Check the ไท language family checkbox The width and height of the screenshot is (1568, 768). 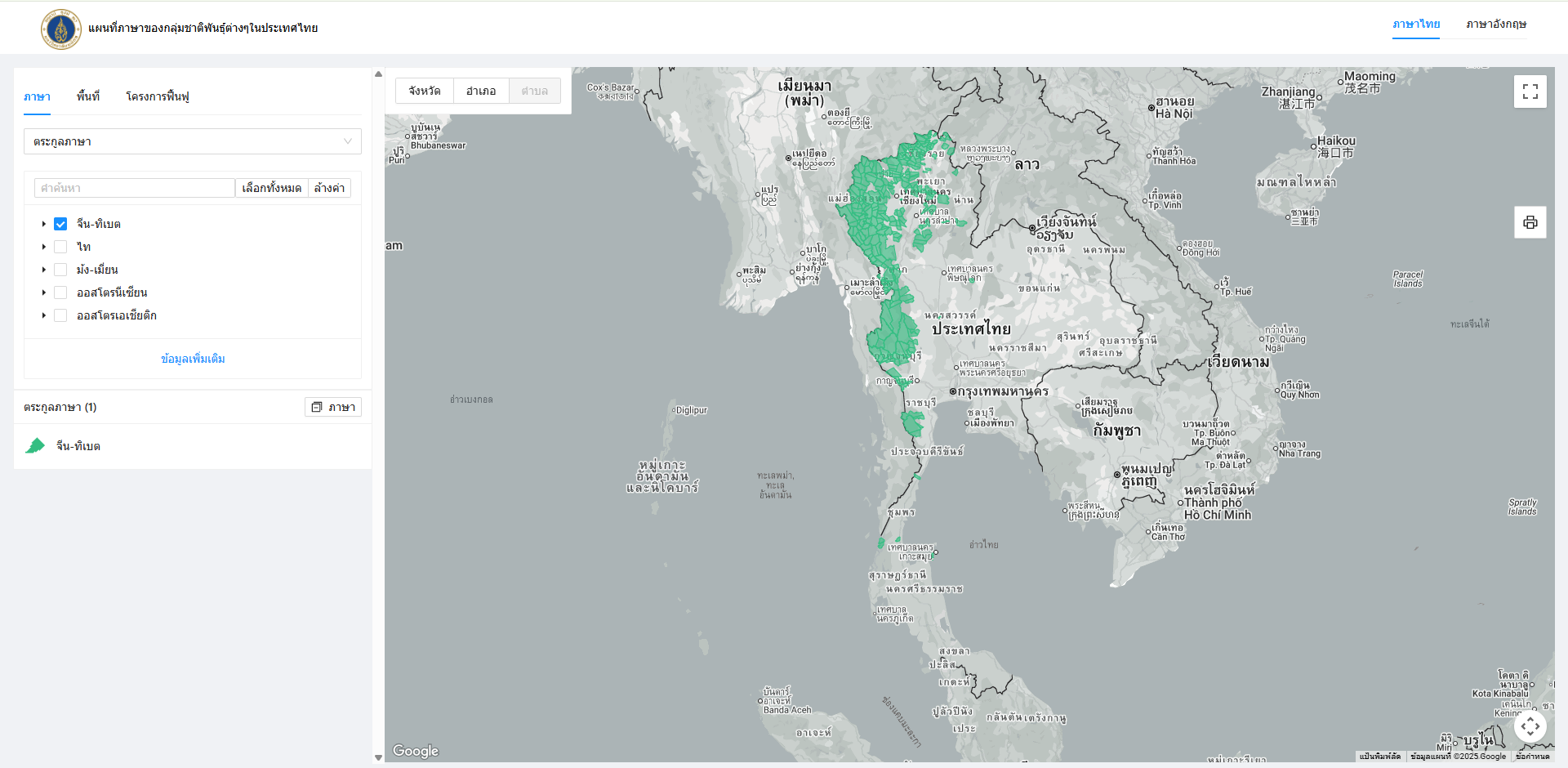click(60, 247)
